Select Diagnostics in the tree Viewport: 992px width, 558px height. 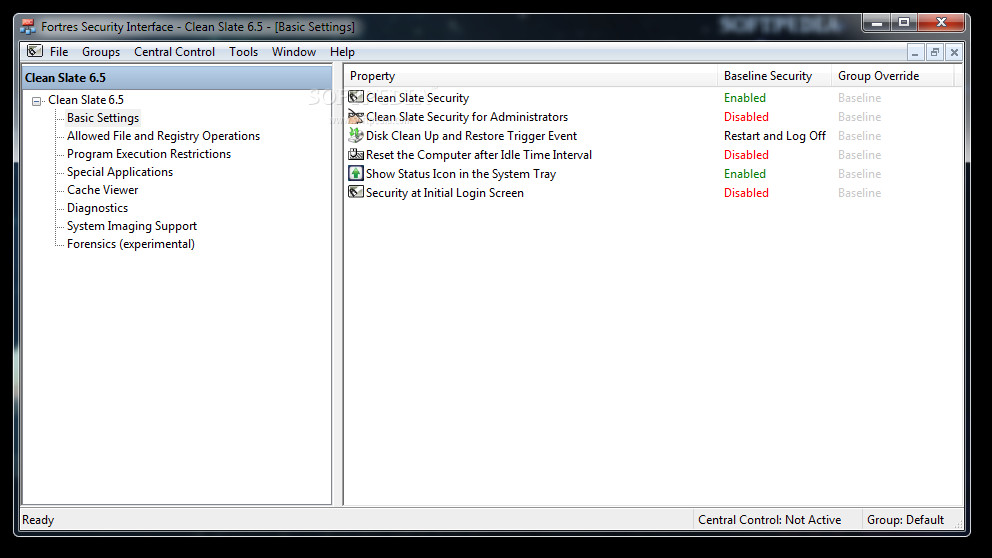(x=97, y=208)
